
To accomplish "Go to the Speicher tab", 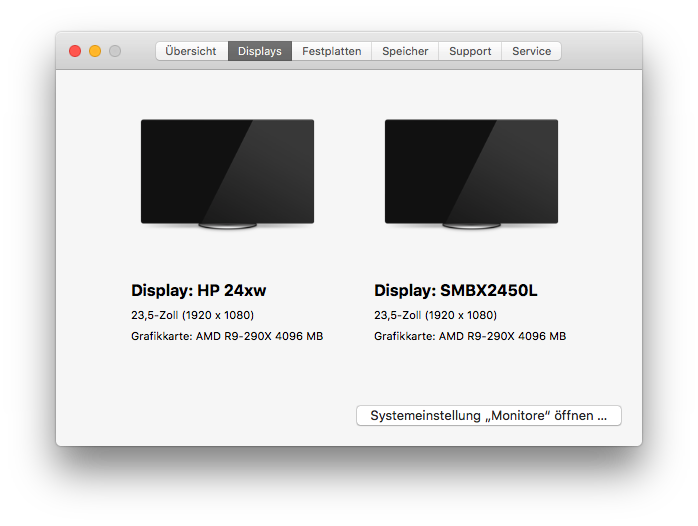I will coord(405,51).
